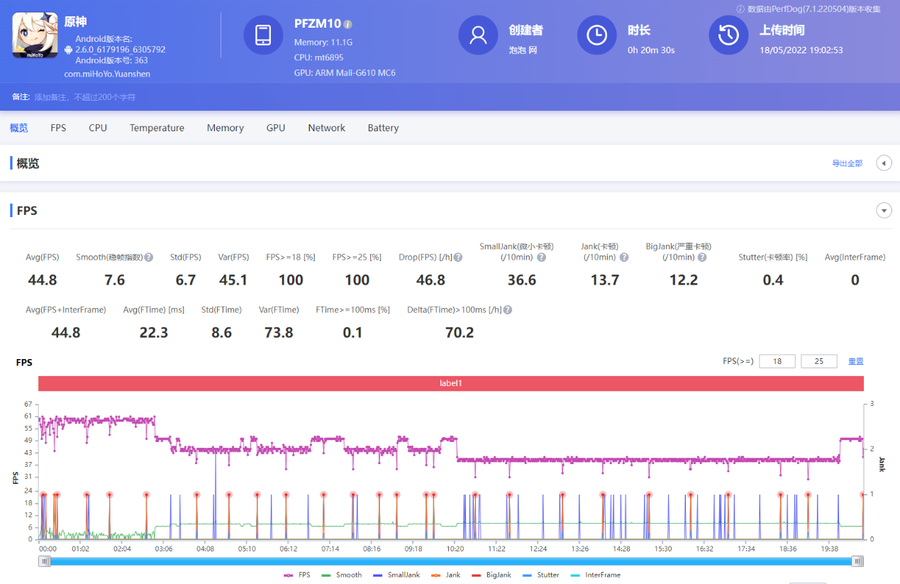Collapse the FPS section with chevron
900x584 pixels.
click(x=883, y=211)
